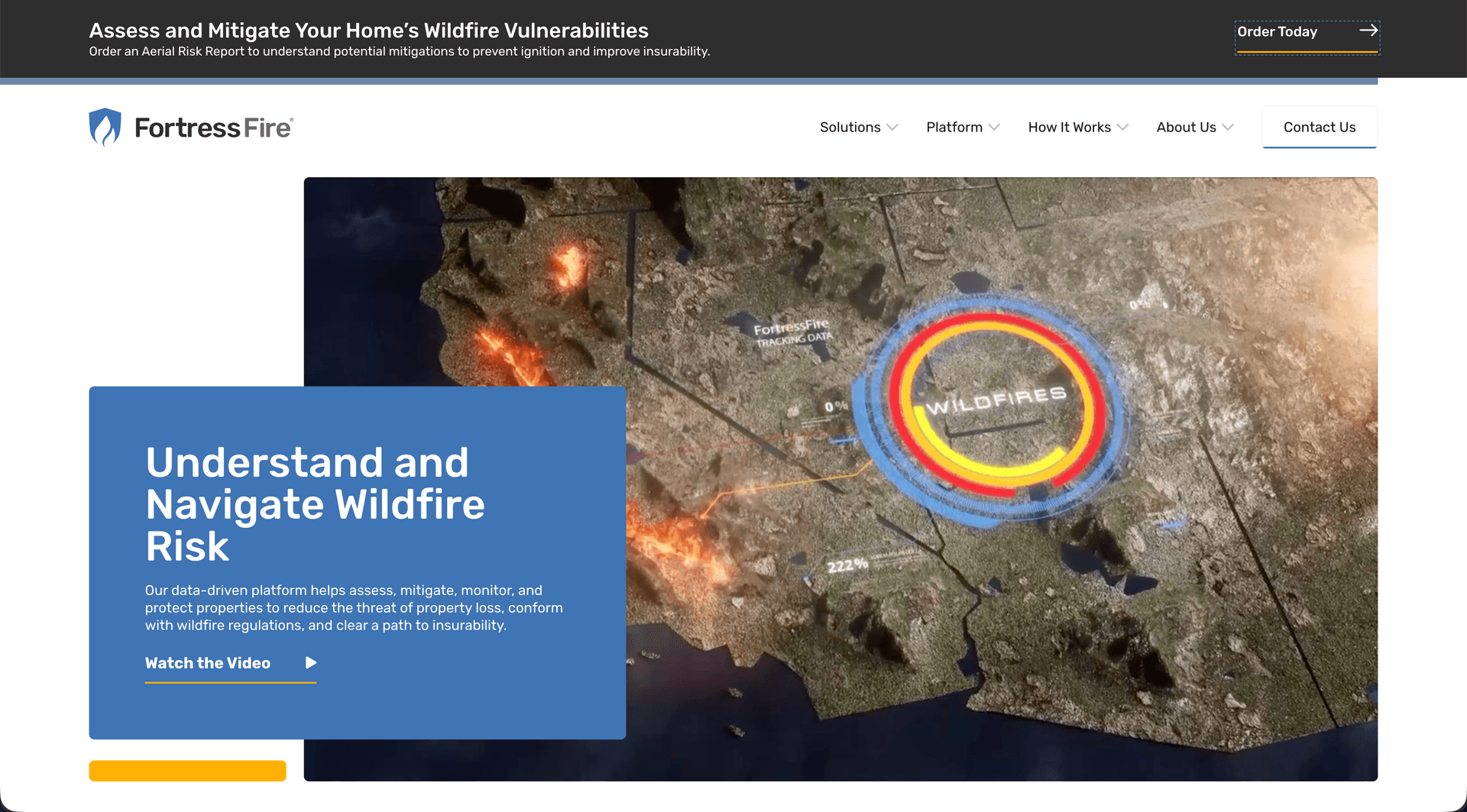Select the How It Works menu item
This screenshot has width=1467, height=812.
point(1069,128)
